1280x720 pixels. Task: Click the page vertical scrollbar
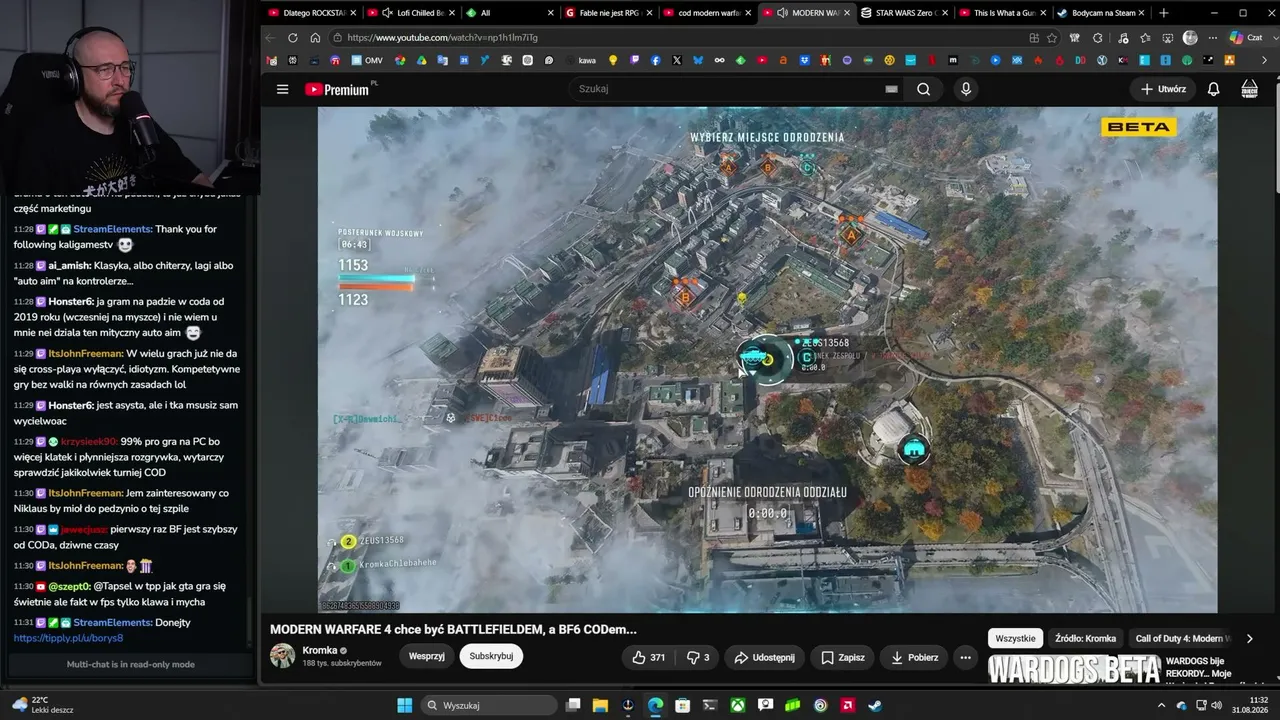click(1275, 140)
